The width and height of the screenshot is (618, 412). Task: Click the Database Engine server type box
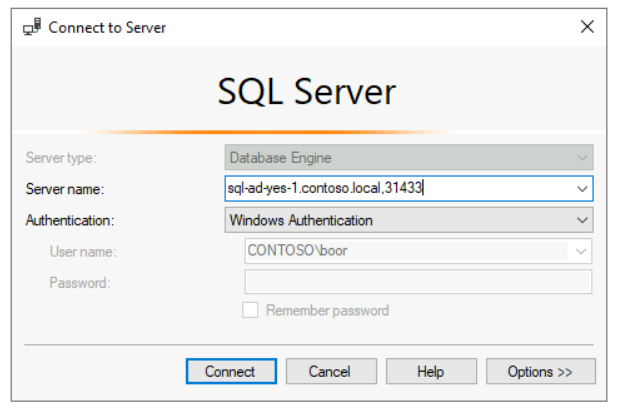tap(409, 157)
